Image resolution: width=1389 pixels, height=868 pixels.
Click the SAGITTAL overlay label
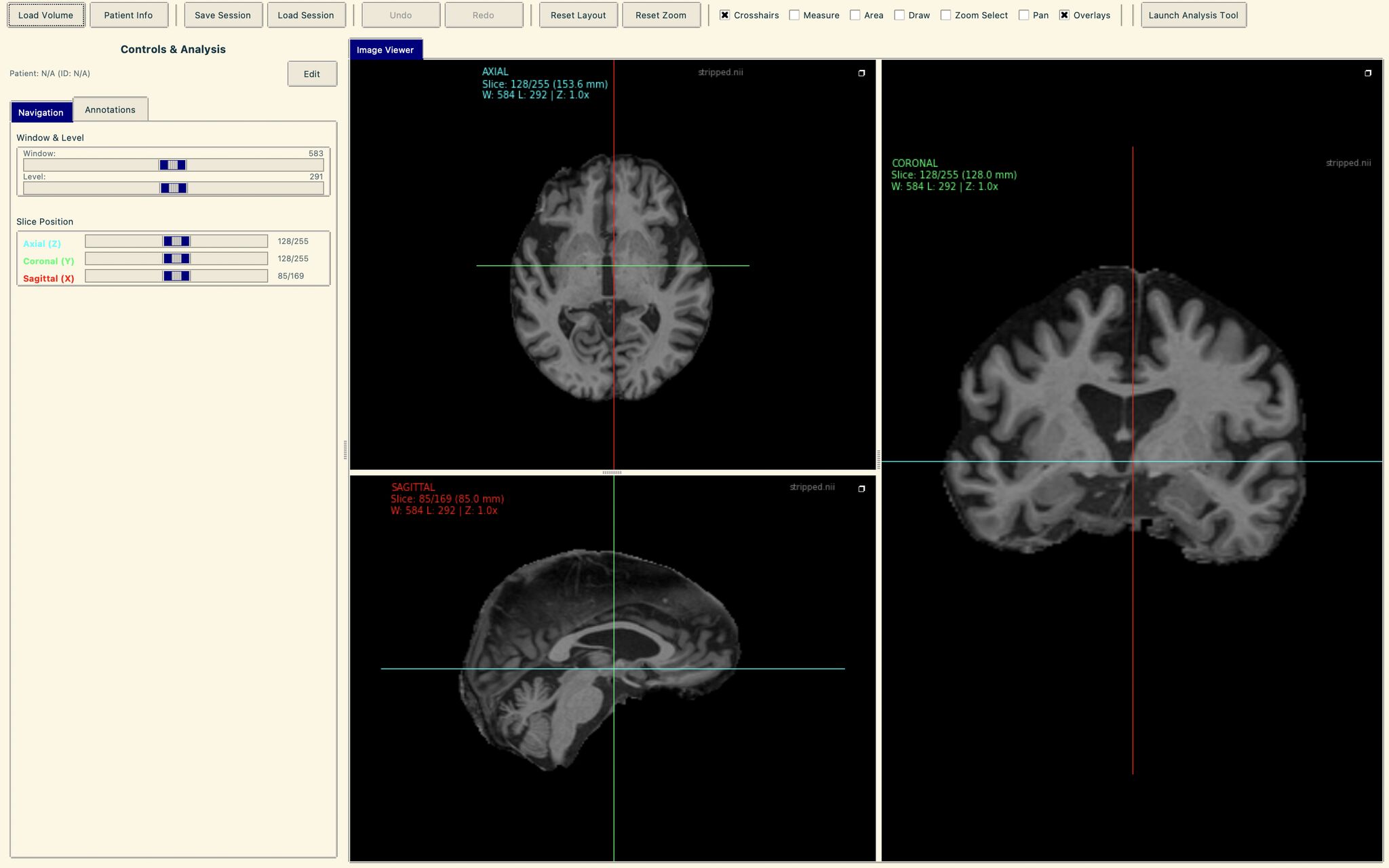coord(413,487)
